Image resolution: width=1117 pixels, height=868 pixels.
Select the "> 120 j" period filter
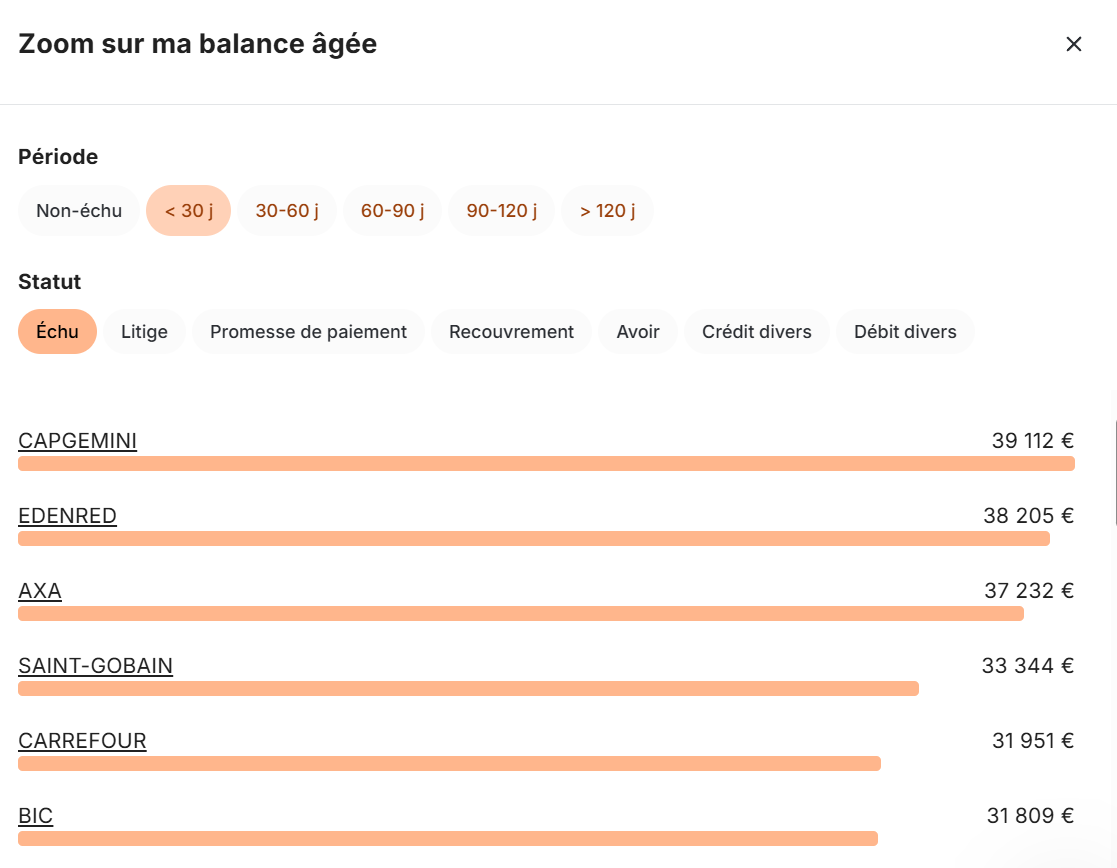coord(607,210)
